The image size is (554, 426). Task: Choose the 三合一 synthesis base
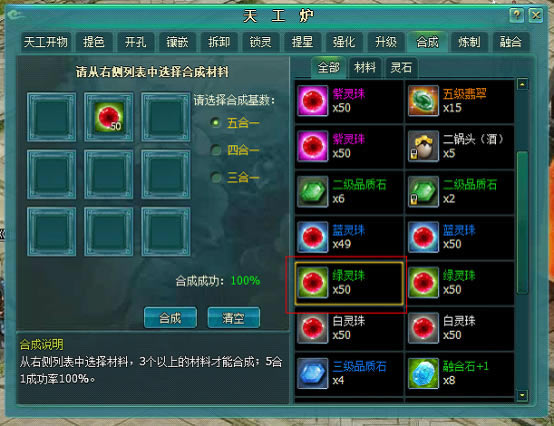tap(215, 177)
